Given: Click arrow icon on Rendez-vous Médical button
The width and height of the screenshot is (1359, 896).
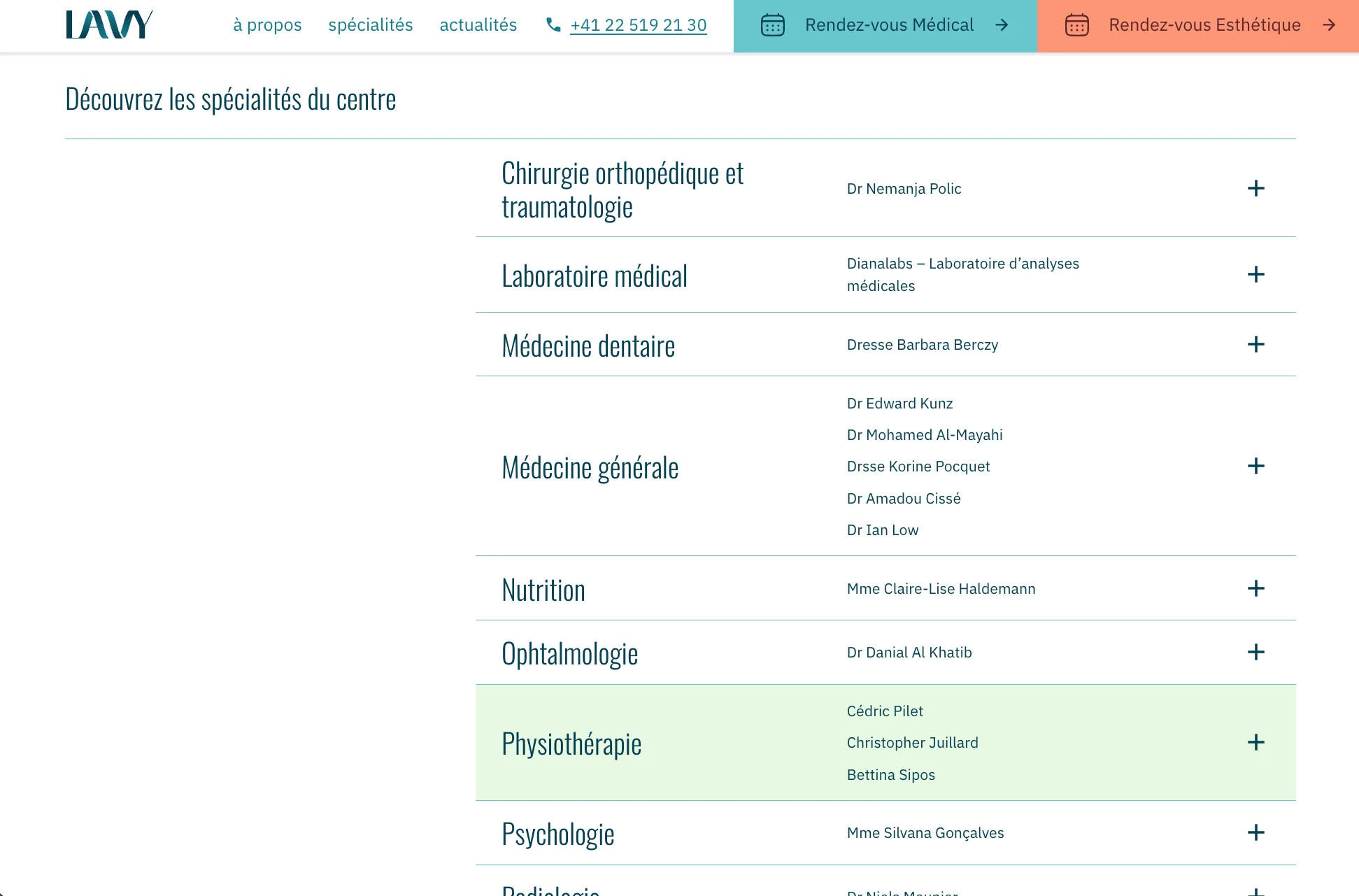Looking at the screenshot, I should 1002,25.
